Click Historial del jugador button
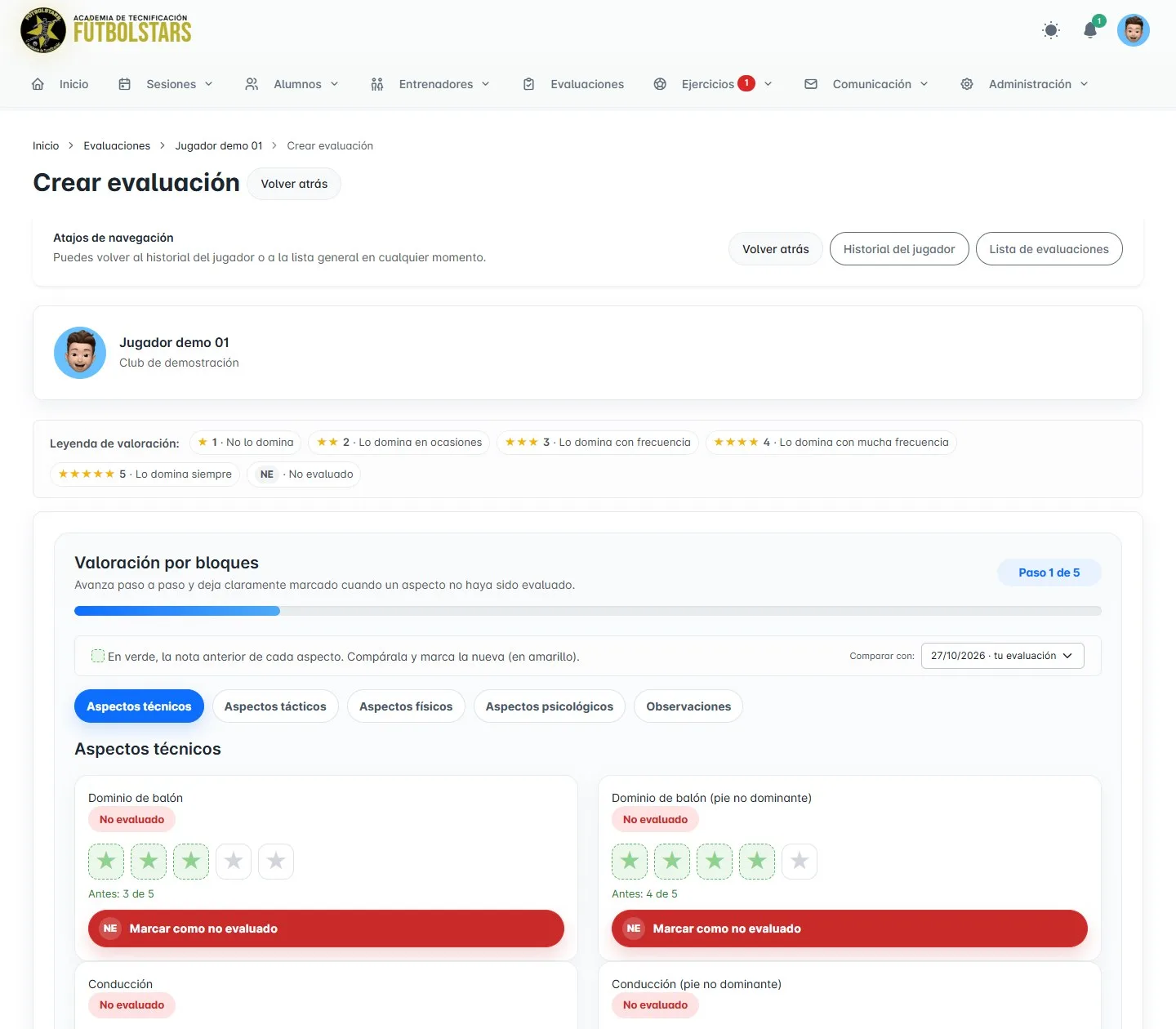 click(x=899, y=249)
